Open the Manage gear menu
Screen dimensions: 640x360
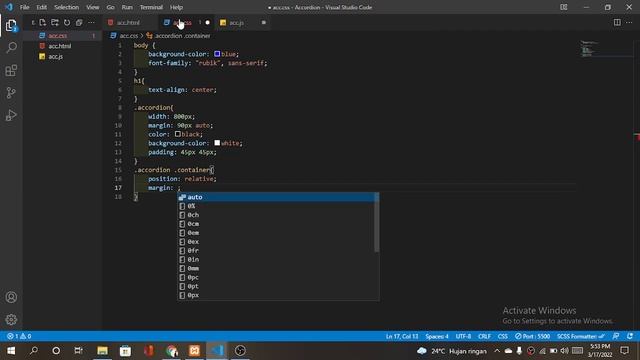point(11,319)
